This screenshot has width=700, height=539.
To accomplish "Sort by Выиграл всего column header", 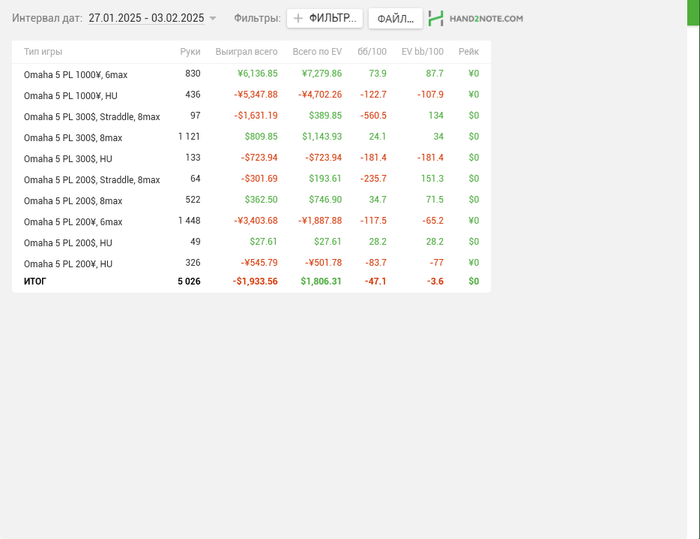I will pyautogui.click(x=246, y=52).
